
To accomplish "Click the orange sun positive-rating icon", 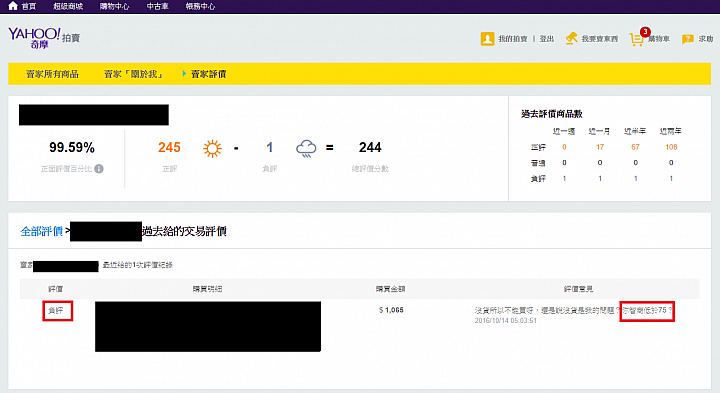I will (x=212, y=148).
